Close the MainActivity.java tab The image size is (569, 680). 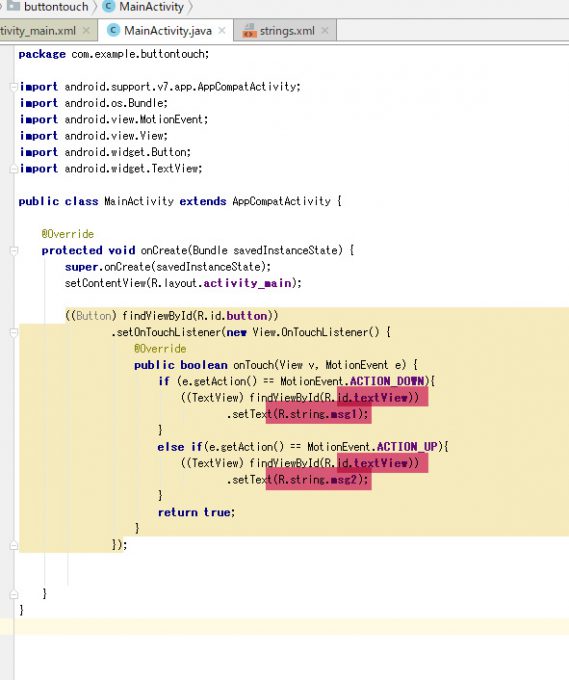(222, 30)
